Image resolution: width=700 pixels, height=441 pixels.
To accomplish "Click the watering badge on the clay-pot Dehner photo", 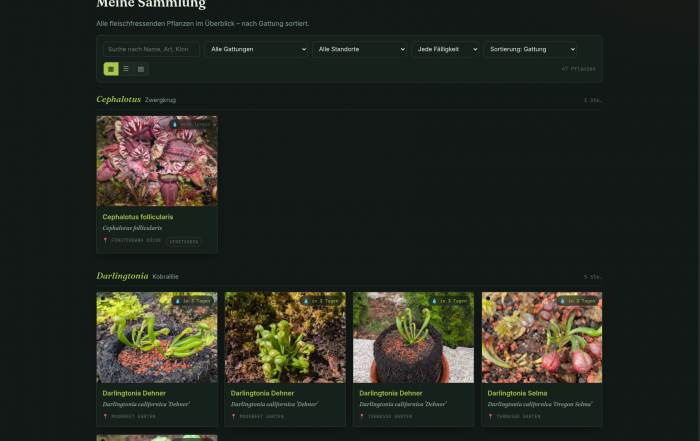I will (x=450, y=301).
